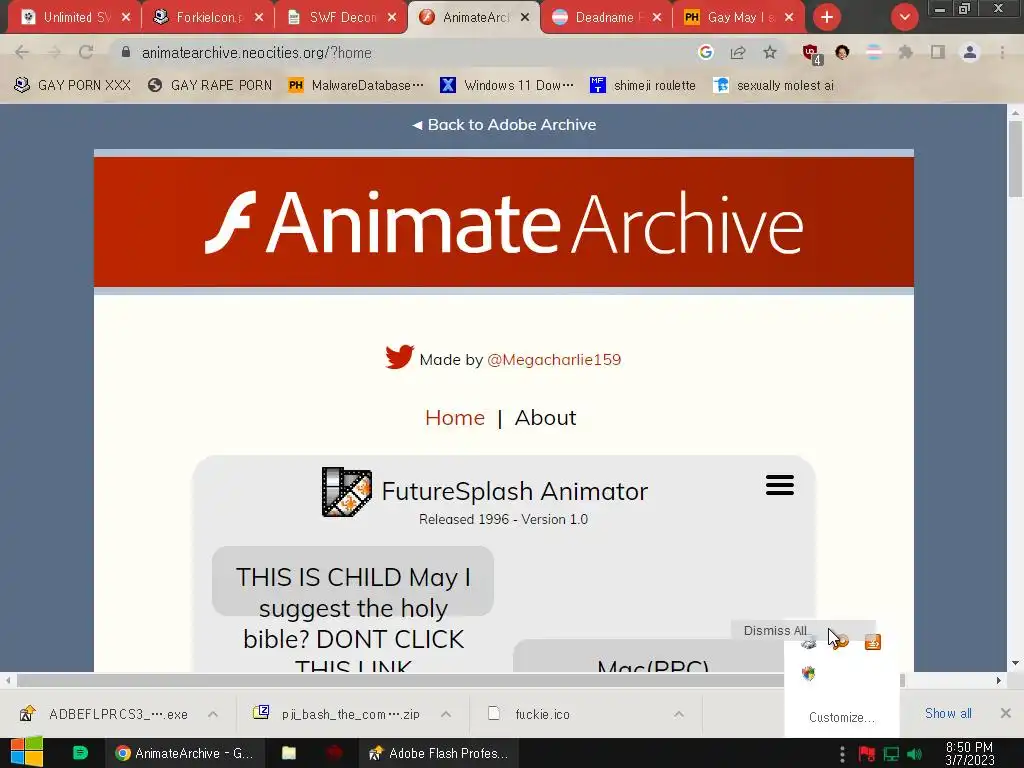Open the Chrome three-dot menu
This screenshot has height=768, width=1024.
point(1002,52)
